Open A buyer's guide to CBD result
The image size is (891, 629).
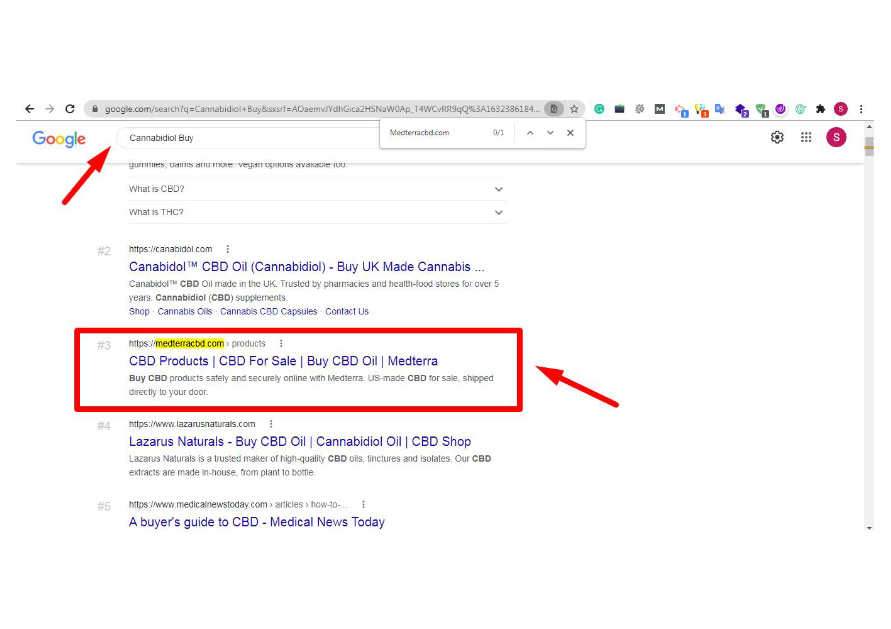click(x=257, y=522)
